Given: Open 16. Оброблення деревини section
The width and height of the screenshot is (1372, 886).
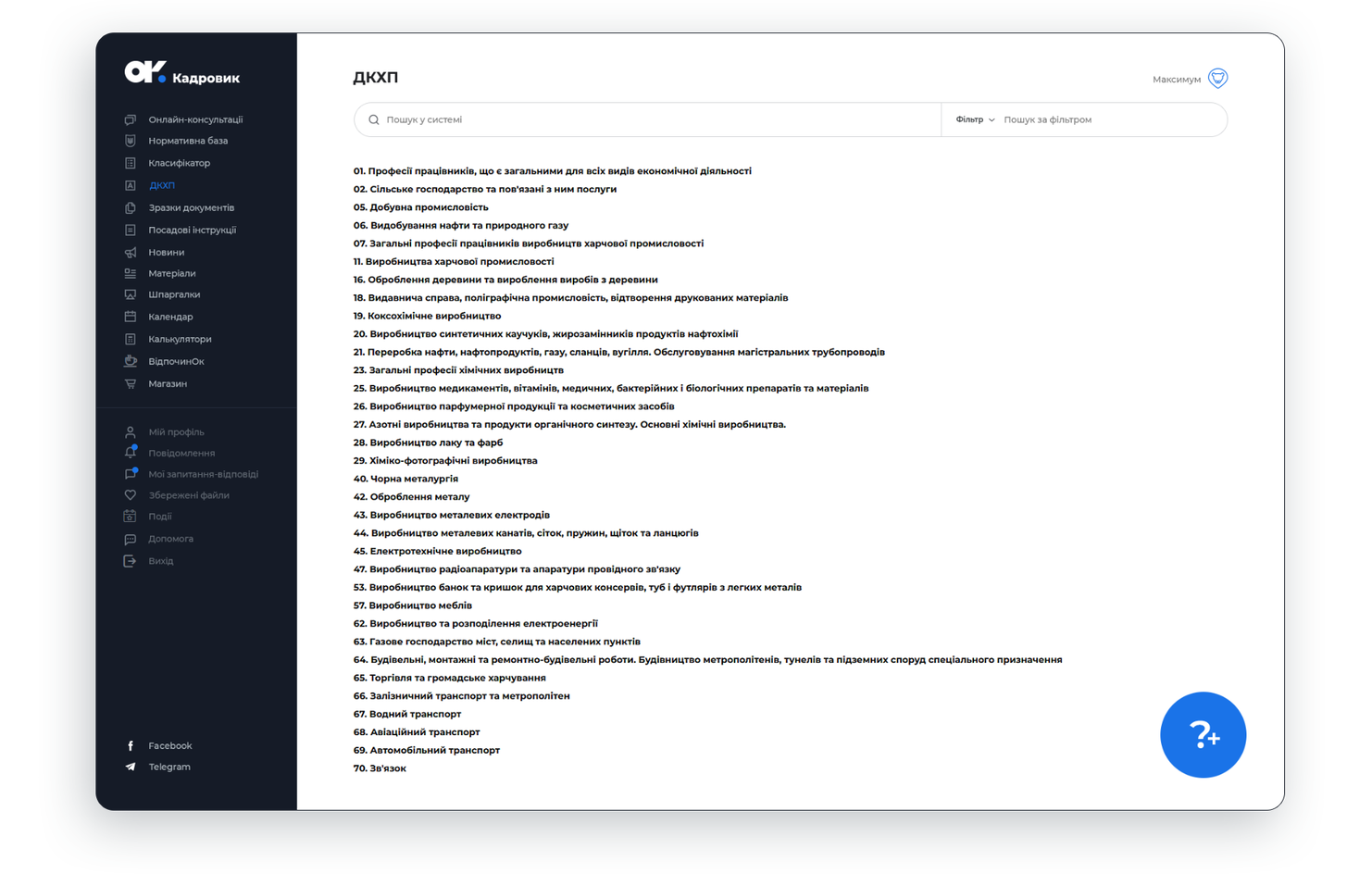Looking at the screenshot, I should [505, 280].
